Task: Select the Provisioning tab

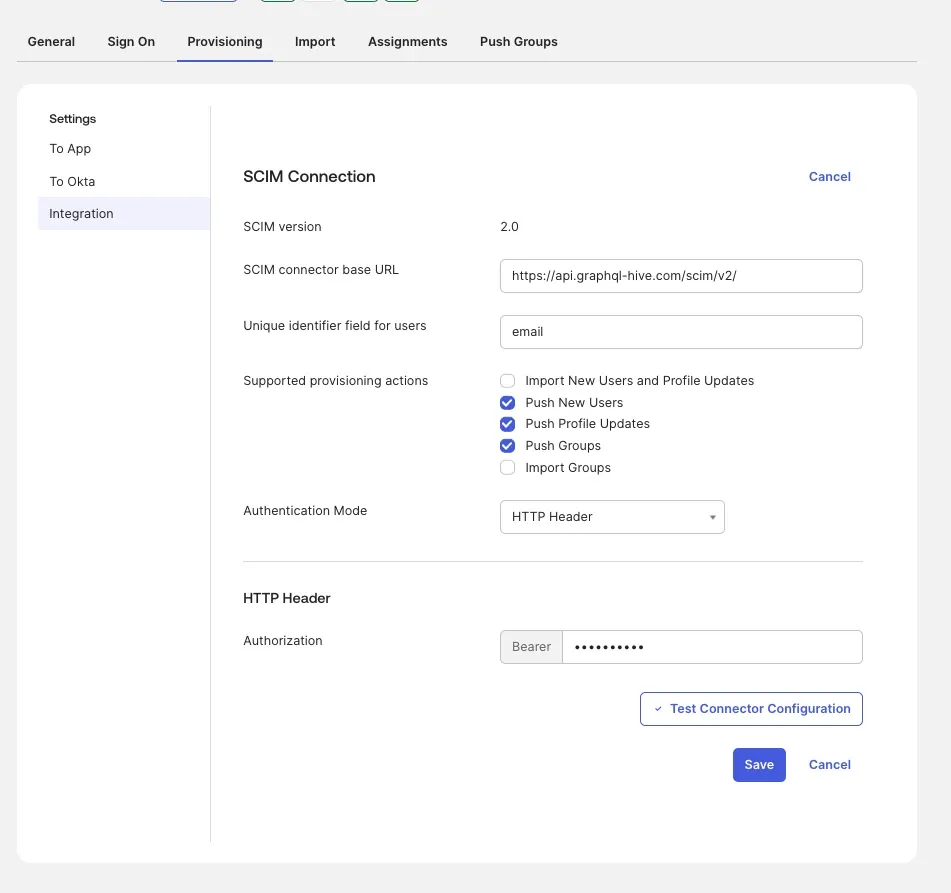Action: click(x=225, y=42)
